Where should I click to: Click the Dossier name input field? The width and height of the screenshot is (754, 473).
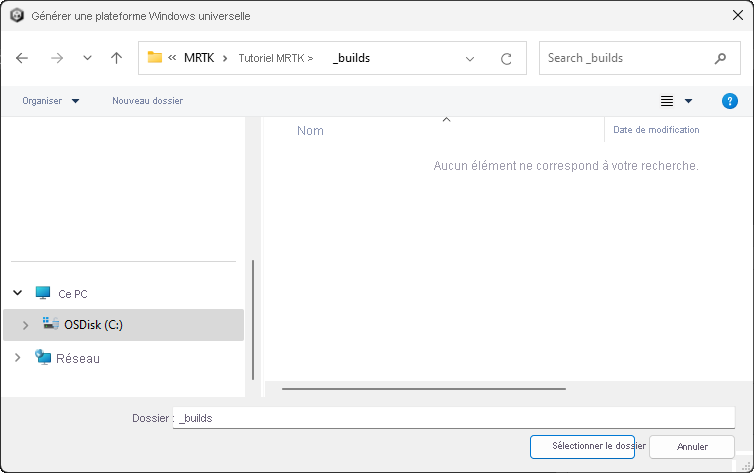[x=454, y=418]
